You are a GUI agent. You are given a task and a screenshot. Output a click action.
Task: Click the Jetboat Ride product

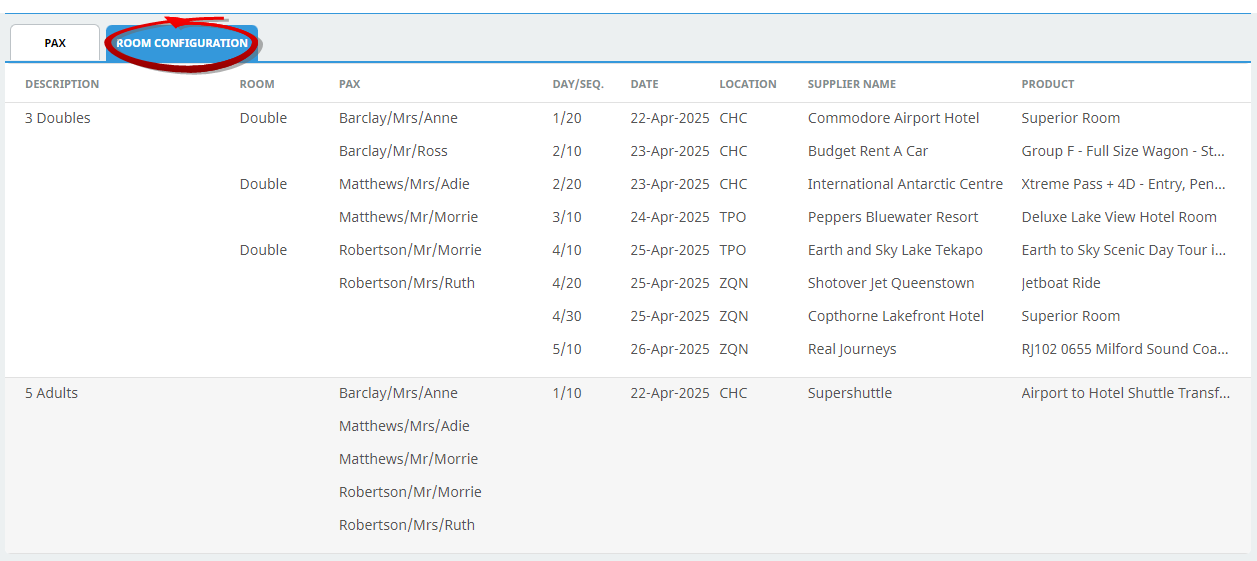(x=1060, y=283)
